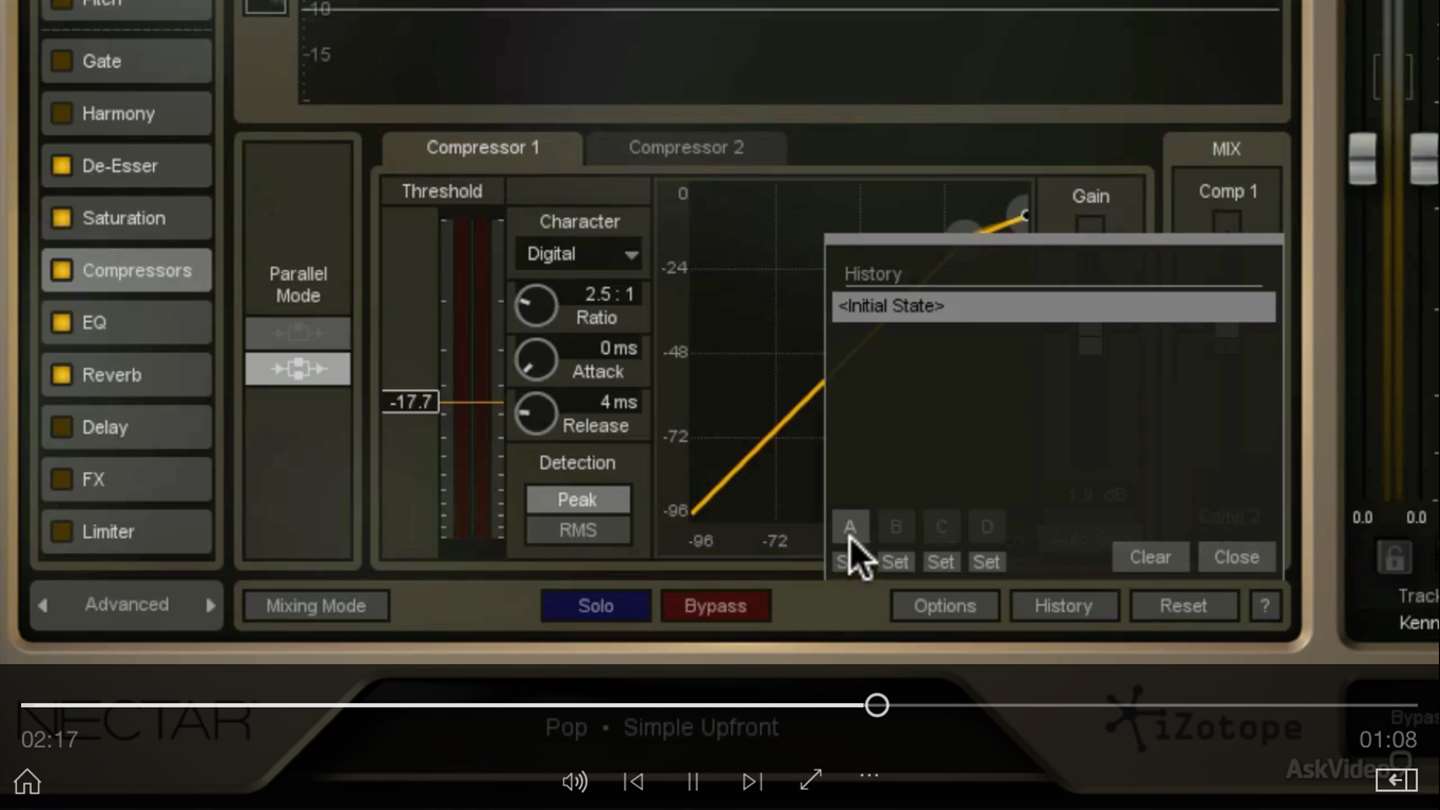This screenshot has width=1440, height=810.
Task: Click the left arrow beside Advanced
Action: [x=43, y=605]
